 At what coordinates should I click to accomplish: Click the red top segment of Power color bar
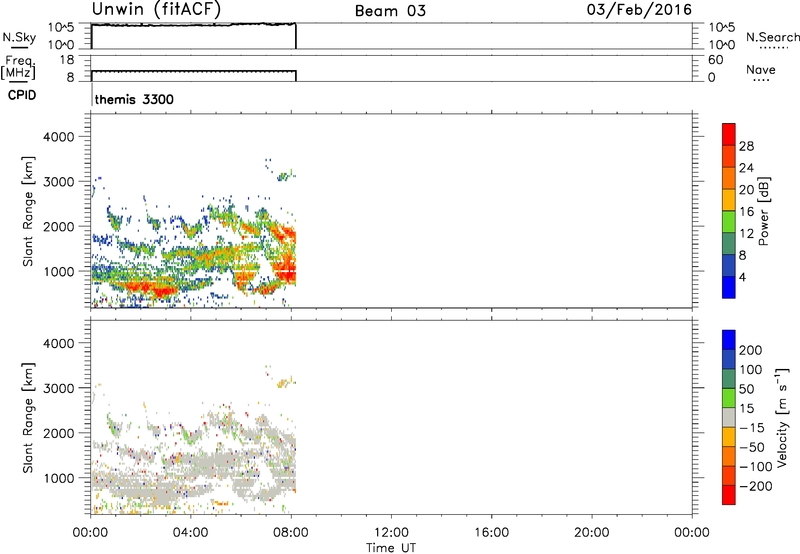[729, 134]
